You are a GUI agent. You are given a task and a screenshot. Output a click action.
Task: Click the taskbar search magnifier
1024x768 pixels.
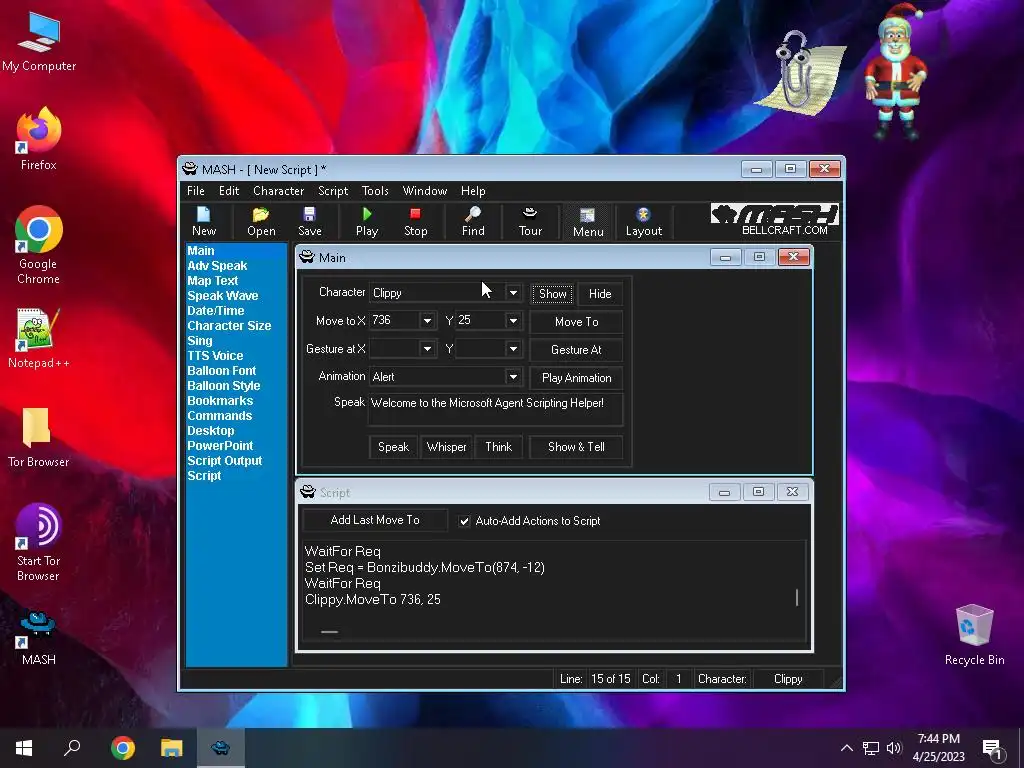tap(72, 748)
